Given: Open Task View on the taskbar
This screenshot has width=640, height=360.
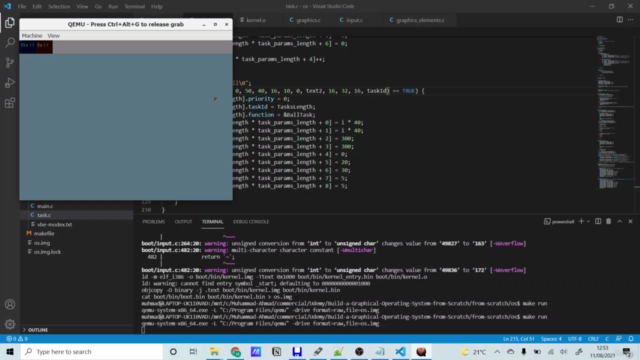Looking at the screenshot, I should [x=193, y=351].
